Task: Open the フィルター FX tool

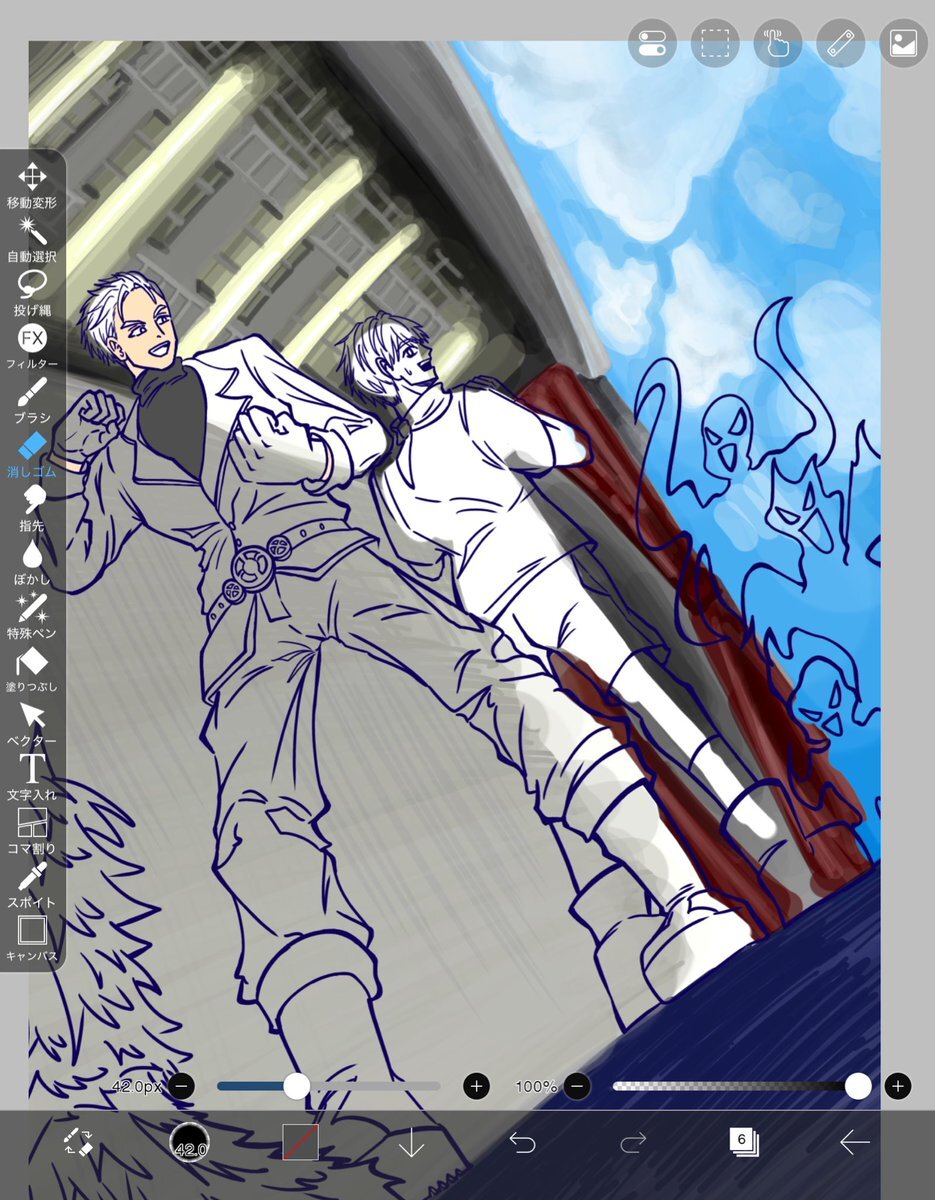Action: (x=32, y=347)
